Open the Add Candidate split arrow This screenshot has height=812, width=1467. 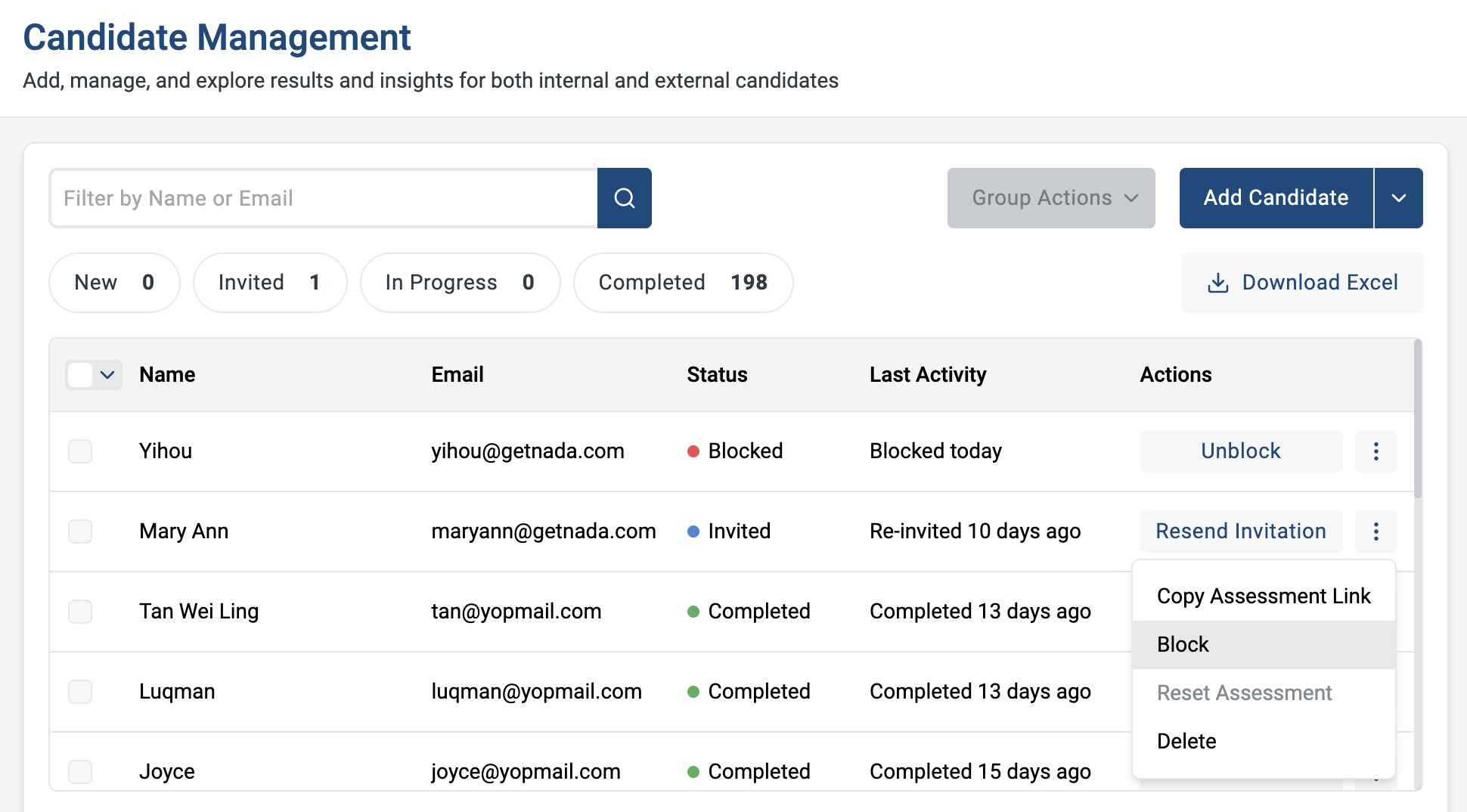click(x=1398, y=198)
